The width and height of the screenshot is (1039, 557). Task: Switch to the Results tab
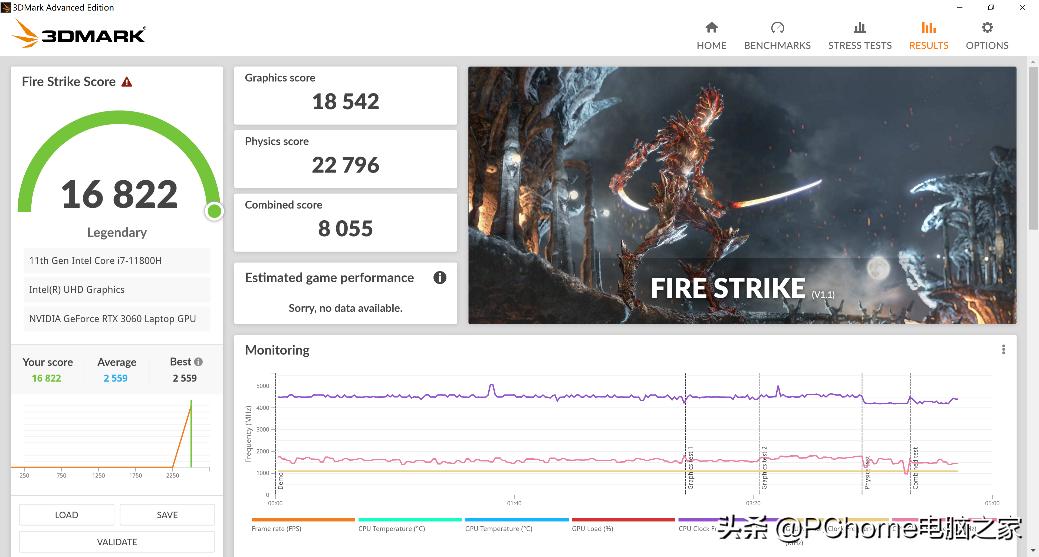click(928, 35)
